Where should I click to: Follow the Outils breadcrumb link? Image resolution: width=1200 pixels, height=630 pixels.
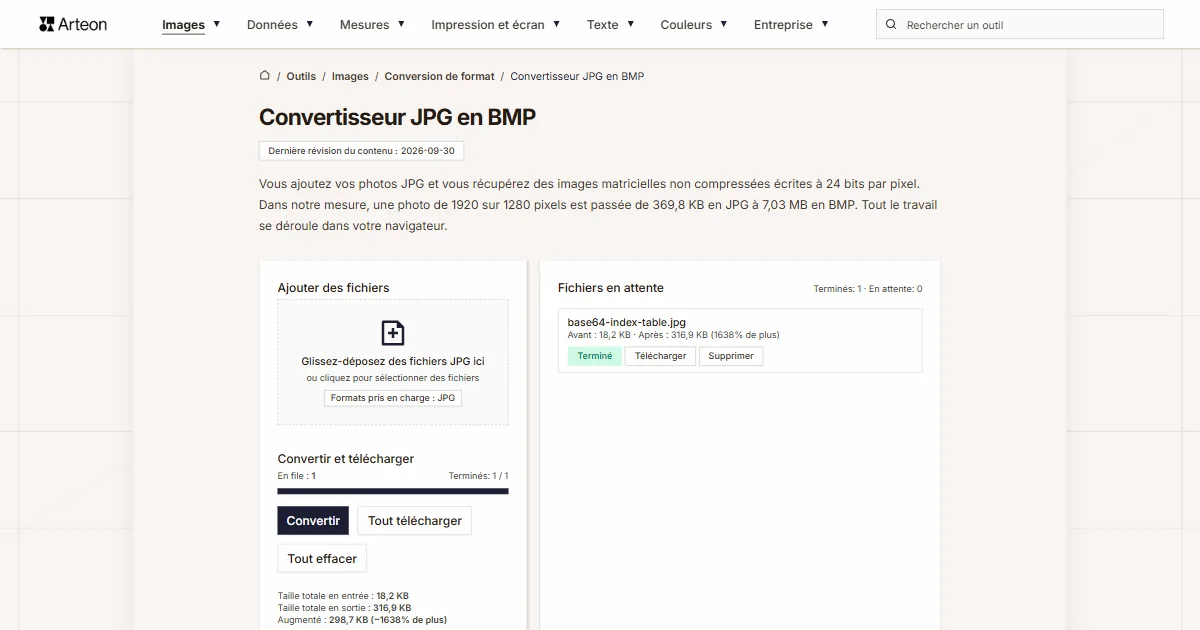(x=301, y=76)
